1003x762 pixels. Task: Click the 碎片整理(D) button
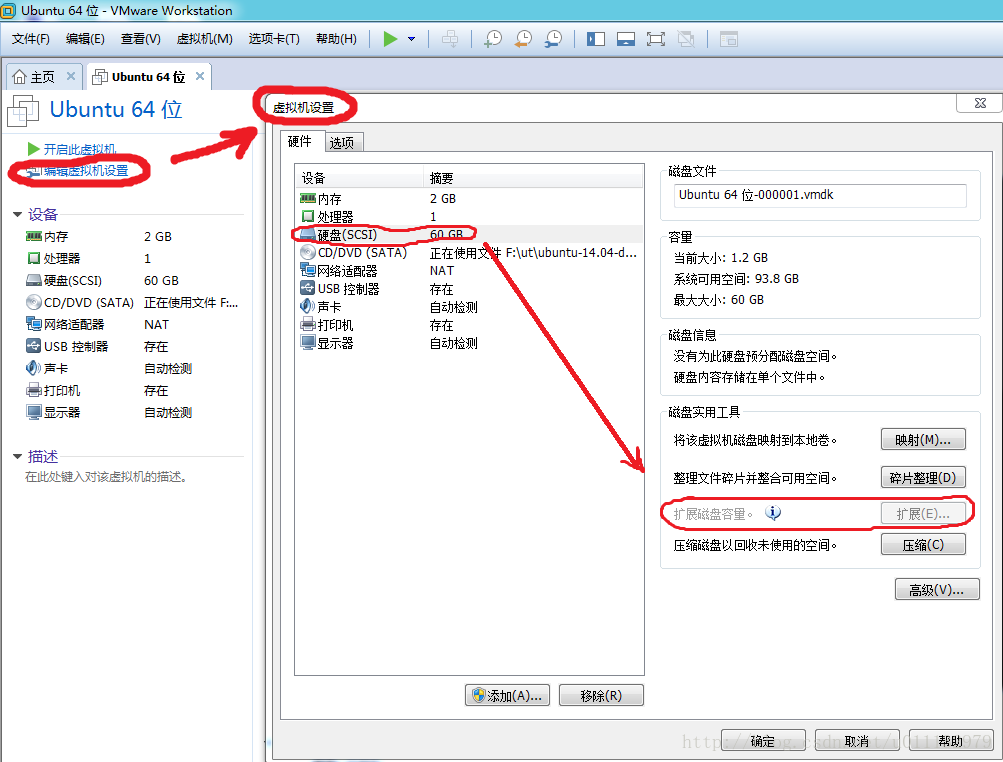click(922, 478)
